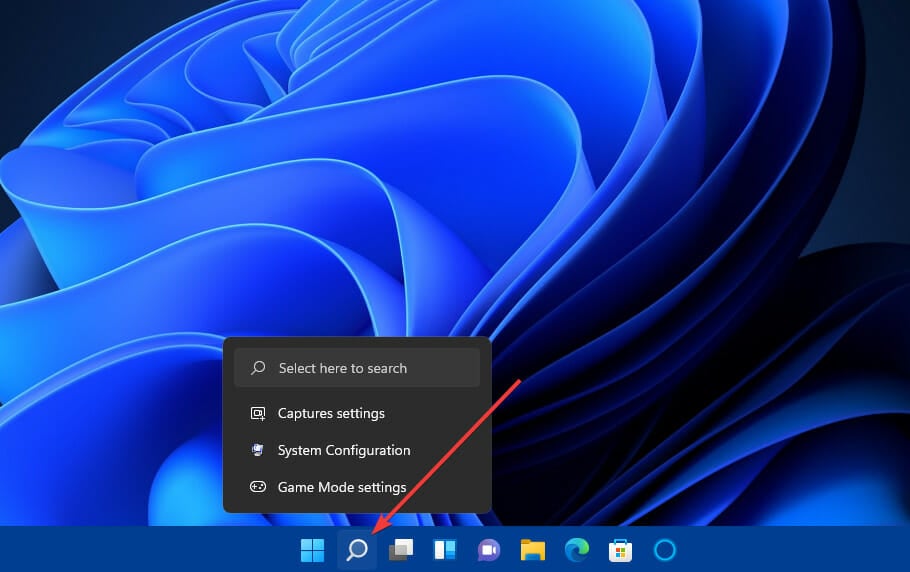Open Game Mode settings entry
910x572 pixels.
357,487
